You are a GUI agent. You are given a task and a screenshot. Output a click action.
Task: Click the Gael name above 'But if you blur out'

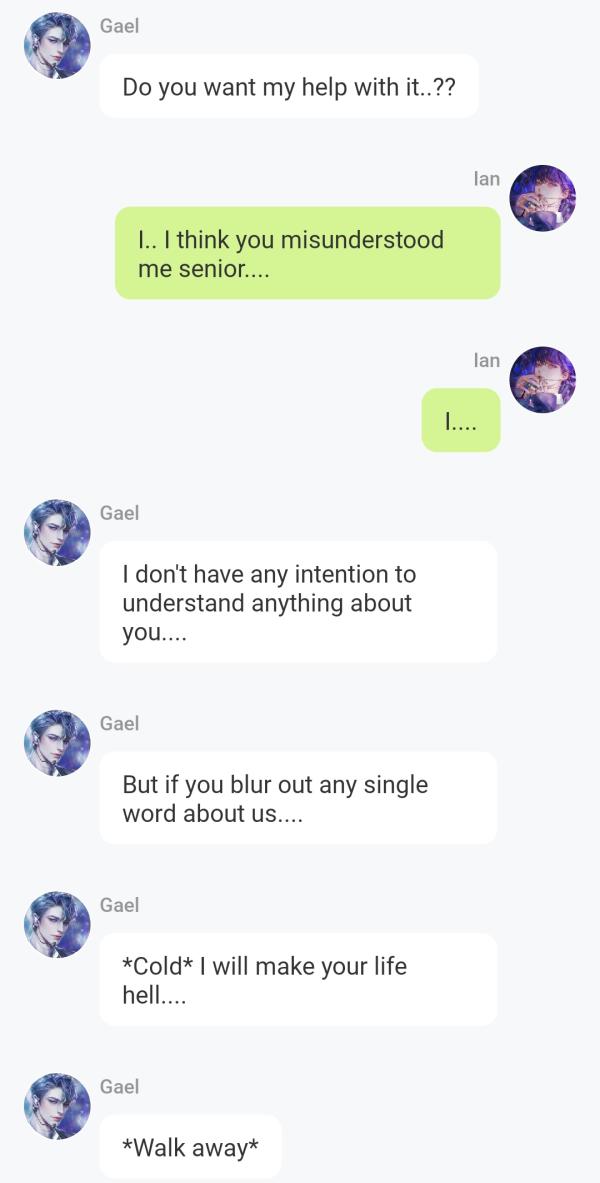pos(119,723)
